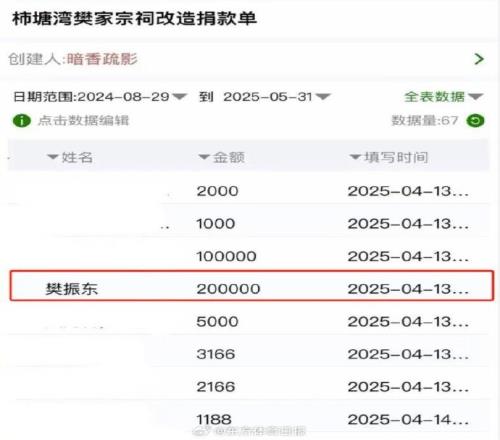Click the amount 200000 cell
The width and height of the screenshot is (500, 440).
[228, 289]
